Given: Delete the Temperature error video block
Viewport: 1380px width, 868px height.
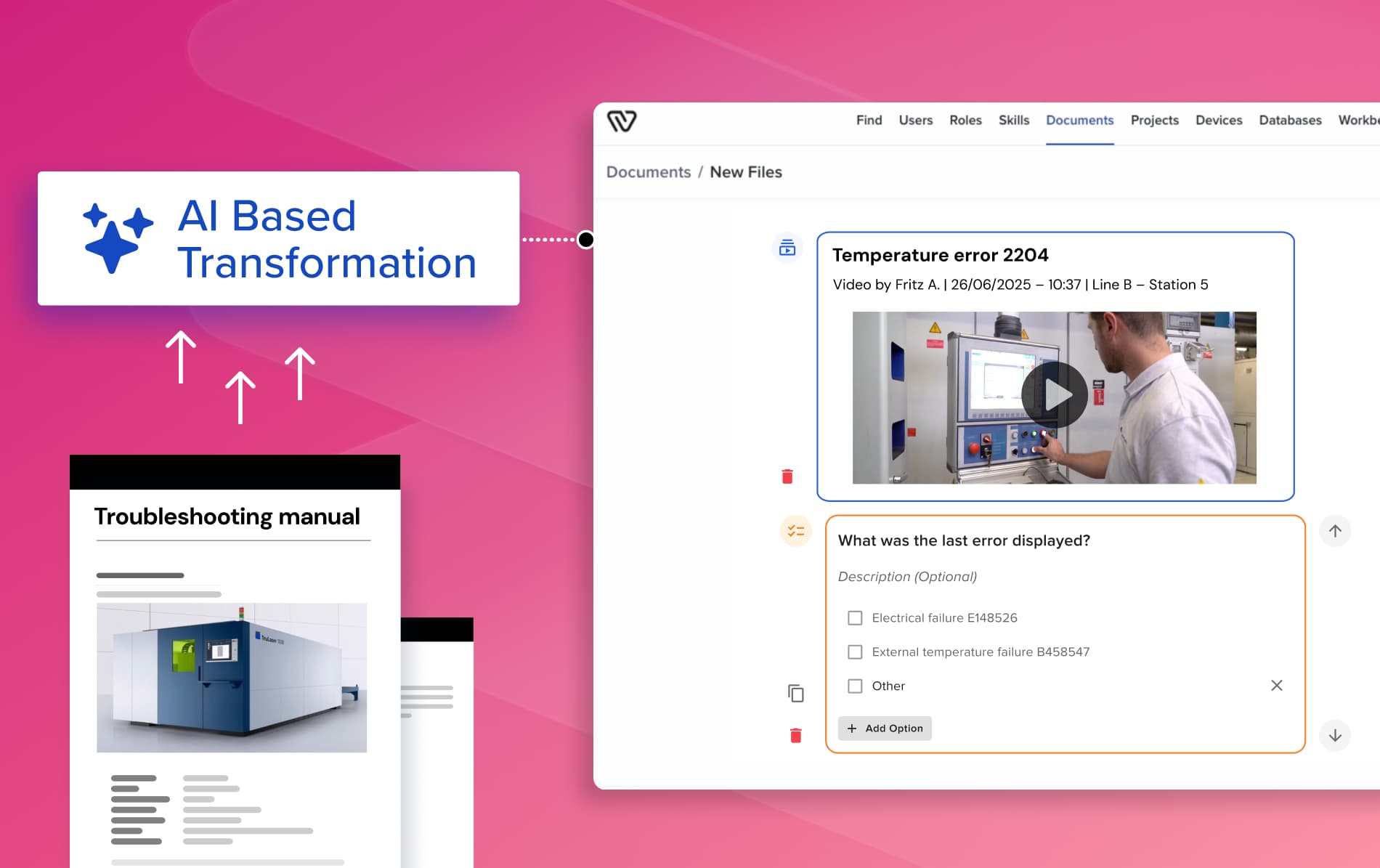Looking at the screenshot, I should [x=787, y=476].
